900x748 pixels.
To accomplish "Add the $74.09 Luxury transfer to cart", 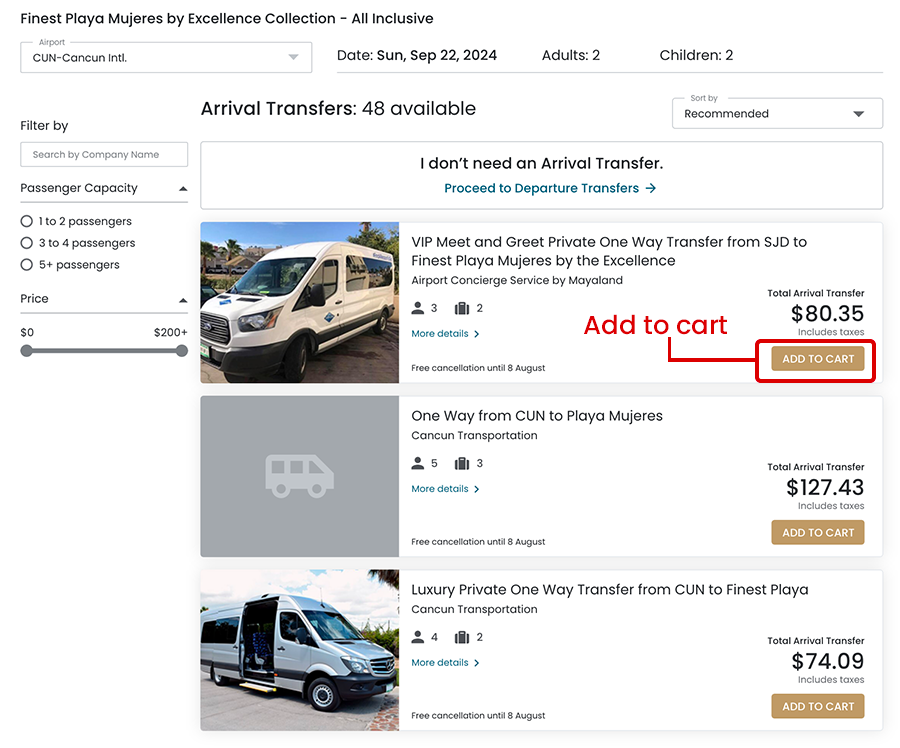I will tap(817, 706).
